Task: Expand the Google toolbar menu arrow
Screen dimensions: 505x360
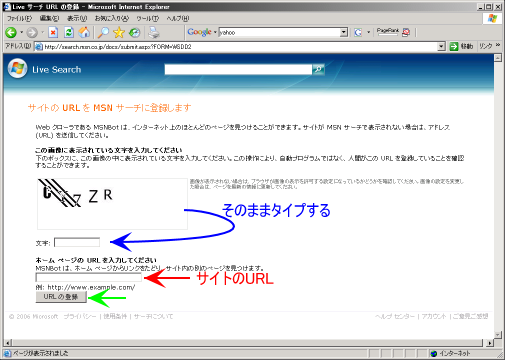Action: point(215,32)
